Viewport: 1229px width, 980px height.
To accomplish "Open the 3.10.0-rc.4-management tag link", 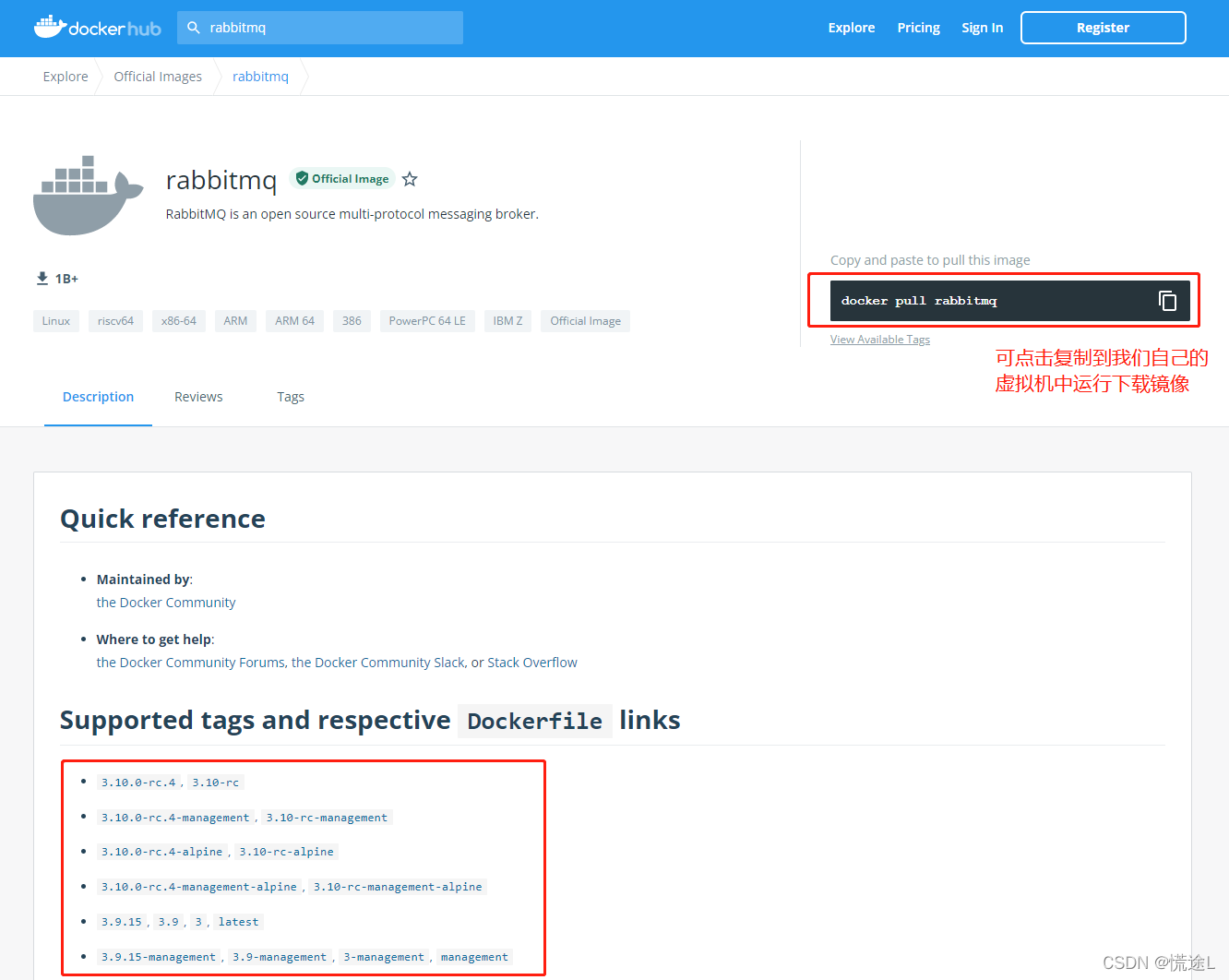I will 175,818.
